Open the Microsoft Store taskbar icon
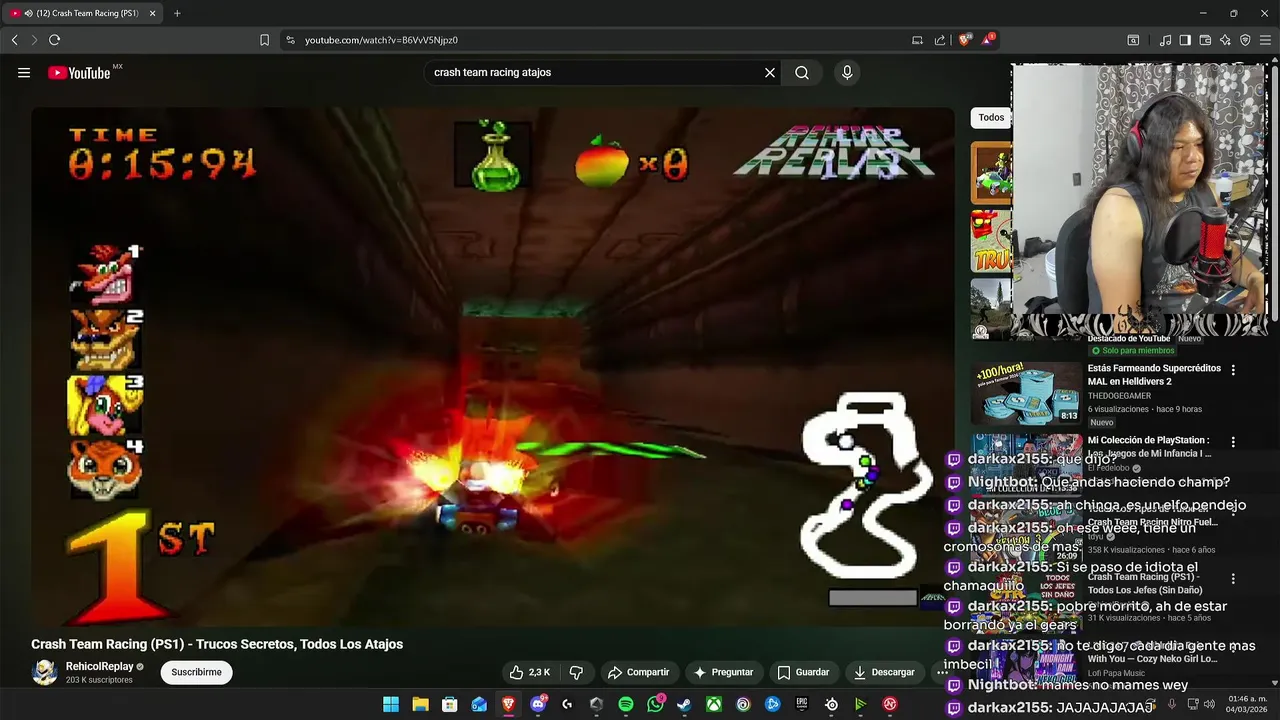Image resolution: width=1280 pixels, height=720 pixels. pos(450,704)
